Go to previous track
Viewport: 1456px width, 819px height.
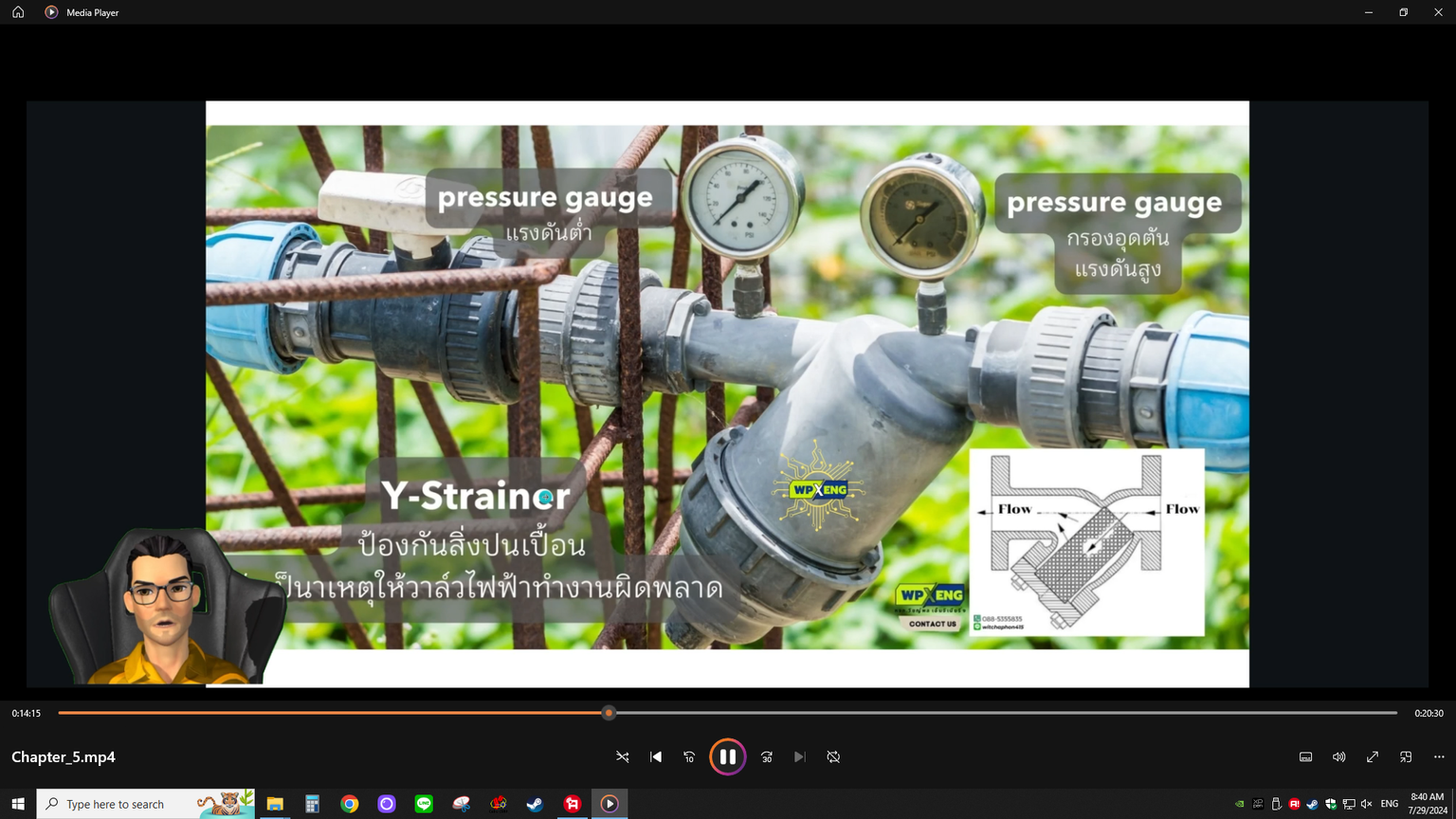click(656, 756)
